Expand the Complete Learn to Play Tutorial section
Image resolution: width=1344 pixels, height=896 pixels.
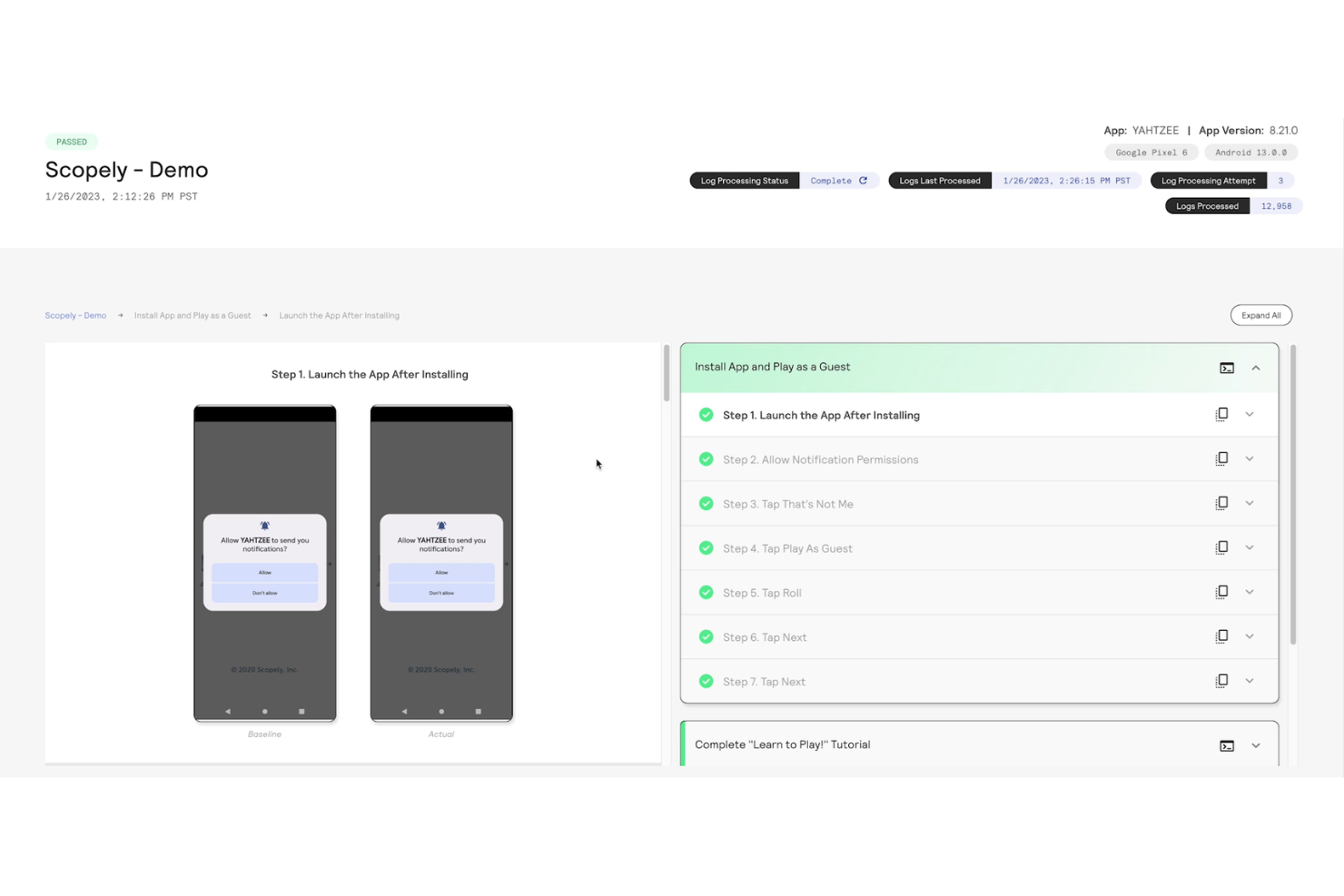tap(1256, 744)
